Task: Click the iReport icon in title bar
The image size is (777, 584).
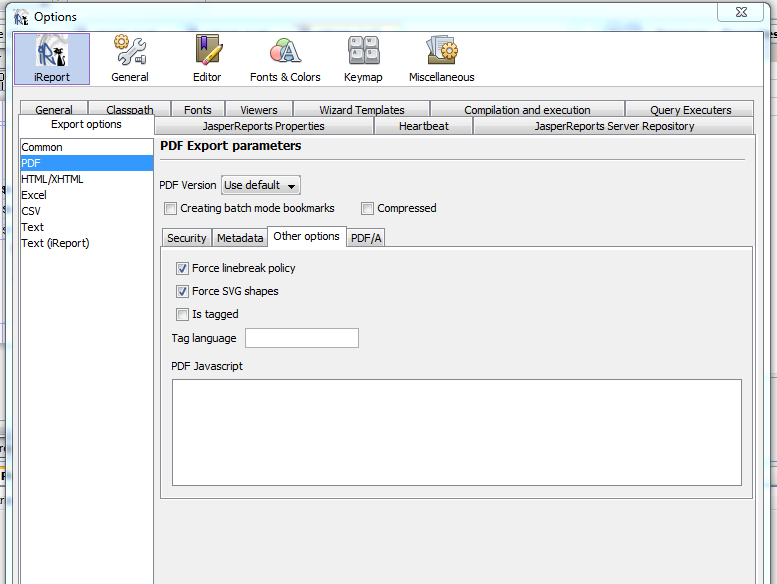Action: 21,17
